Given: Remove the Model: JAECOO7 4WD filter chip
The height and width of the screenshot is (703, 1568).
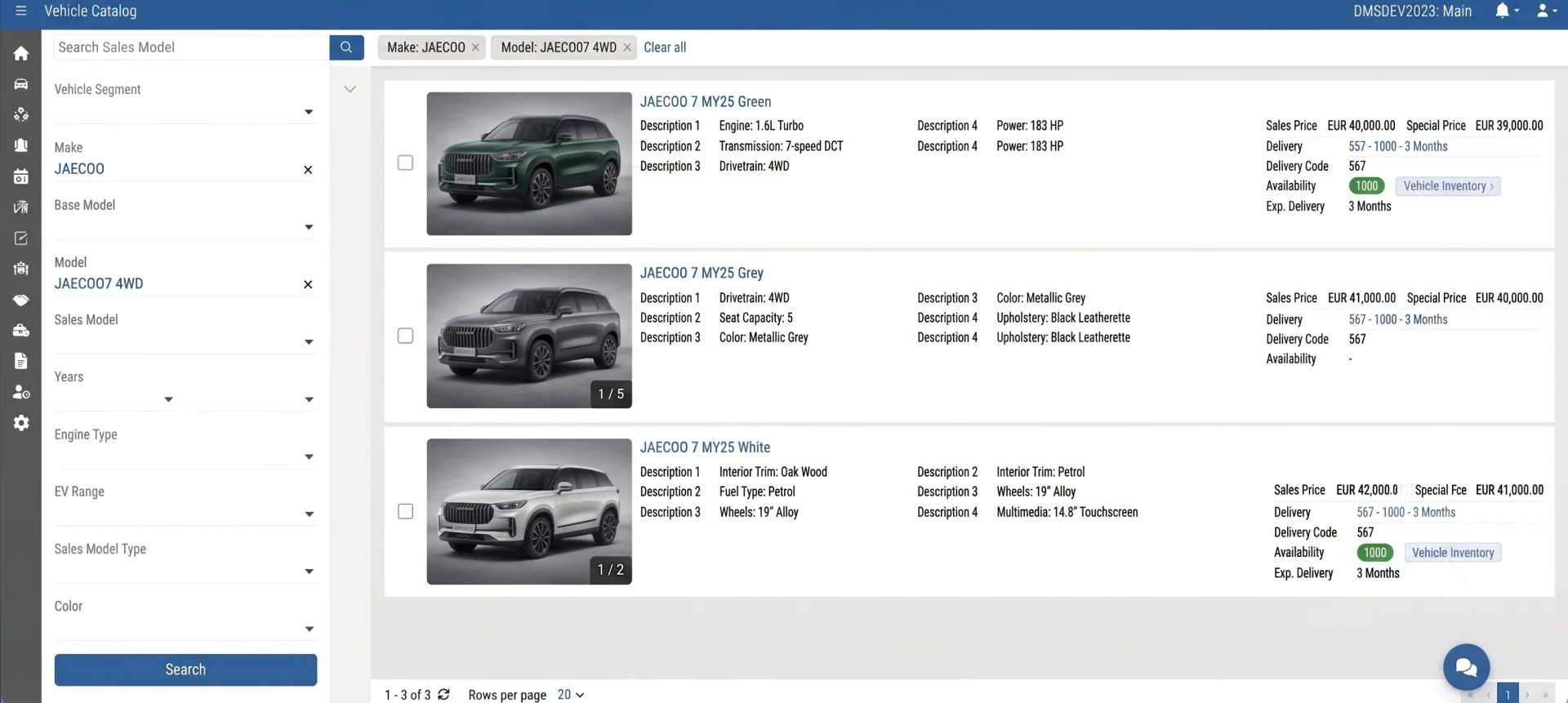Looking at the screenshot, I should [627, 47].
